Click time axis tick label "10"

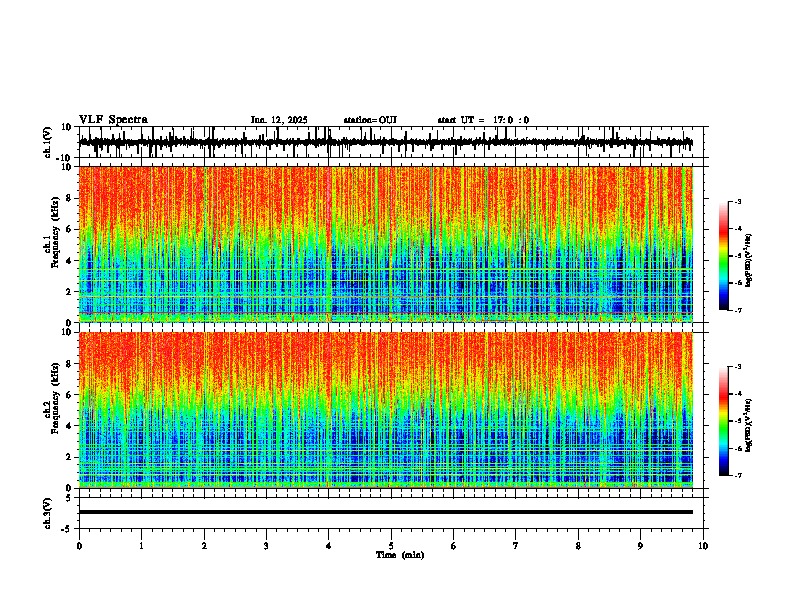point(703,546)
